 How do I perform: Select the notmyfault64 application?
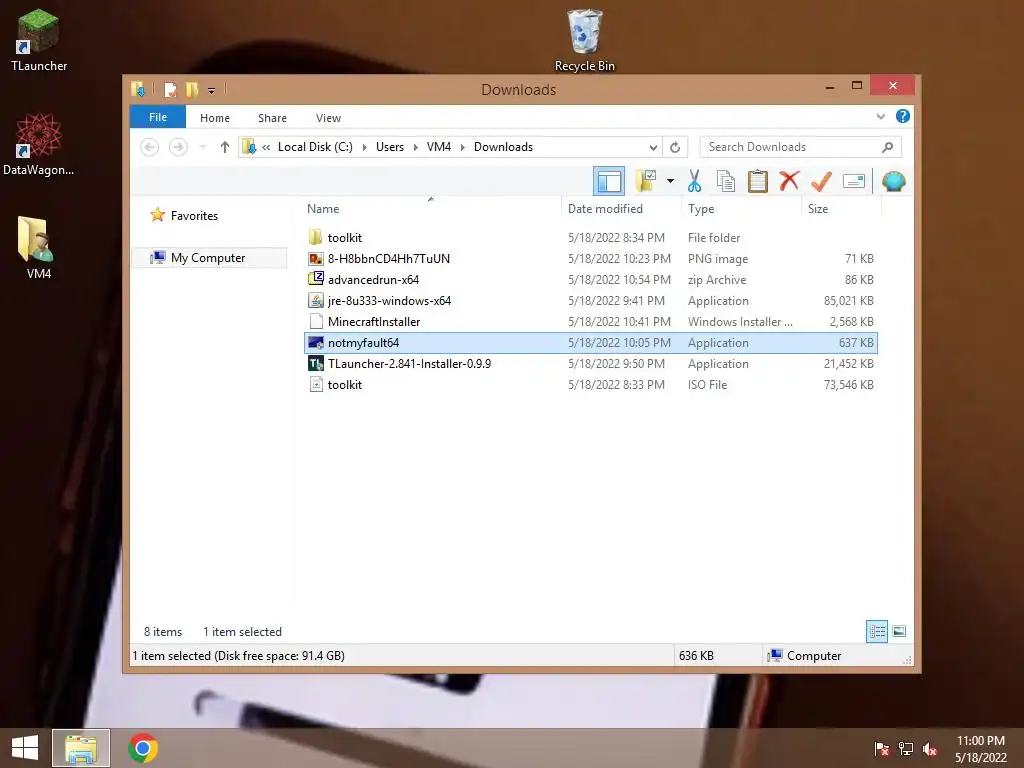[591, 343]
